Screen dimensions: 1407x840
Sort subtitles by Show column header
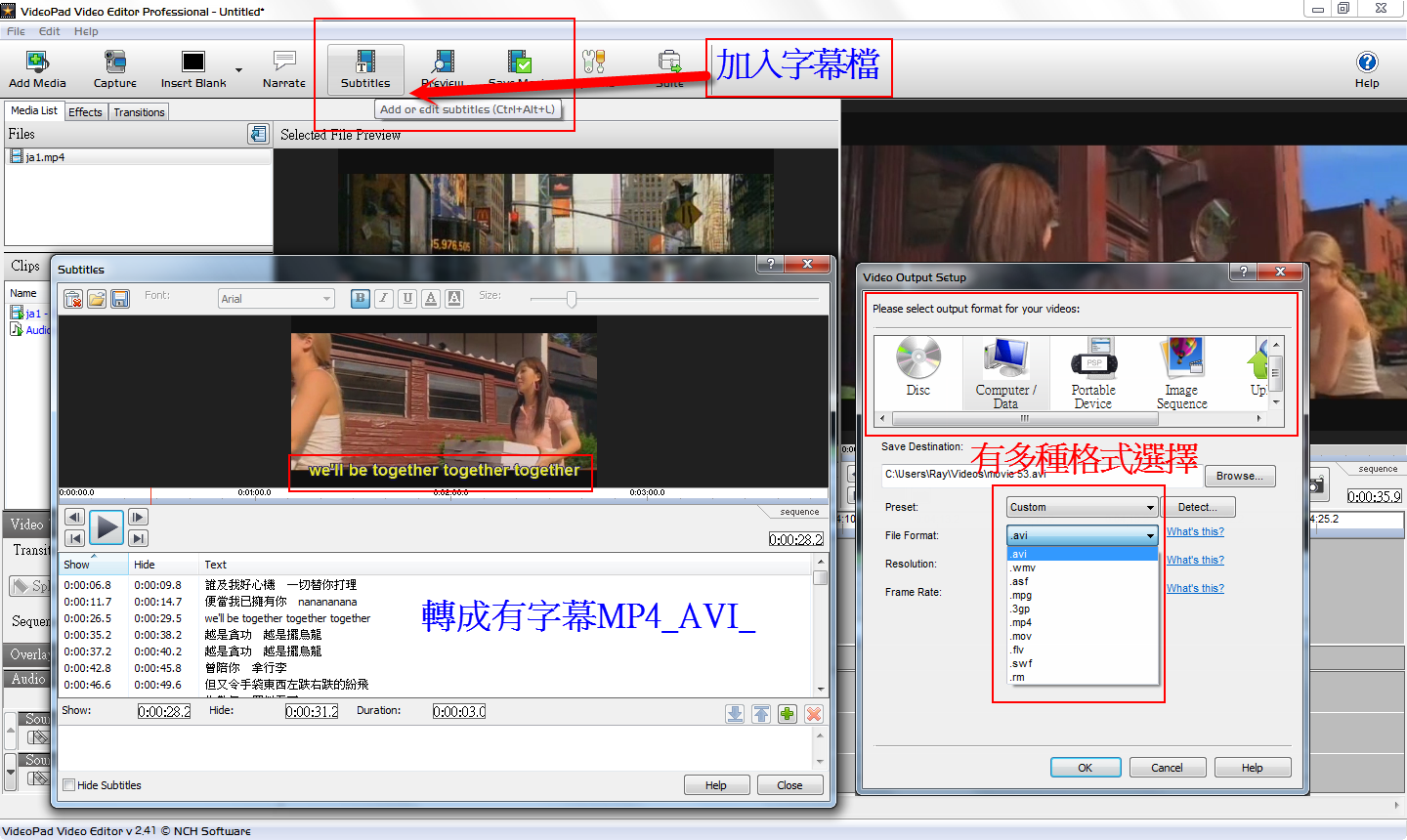[x=94, y=565]
